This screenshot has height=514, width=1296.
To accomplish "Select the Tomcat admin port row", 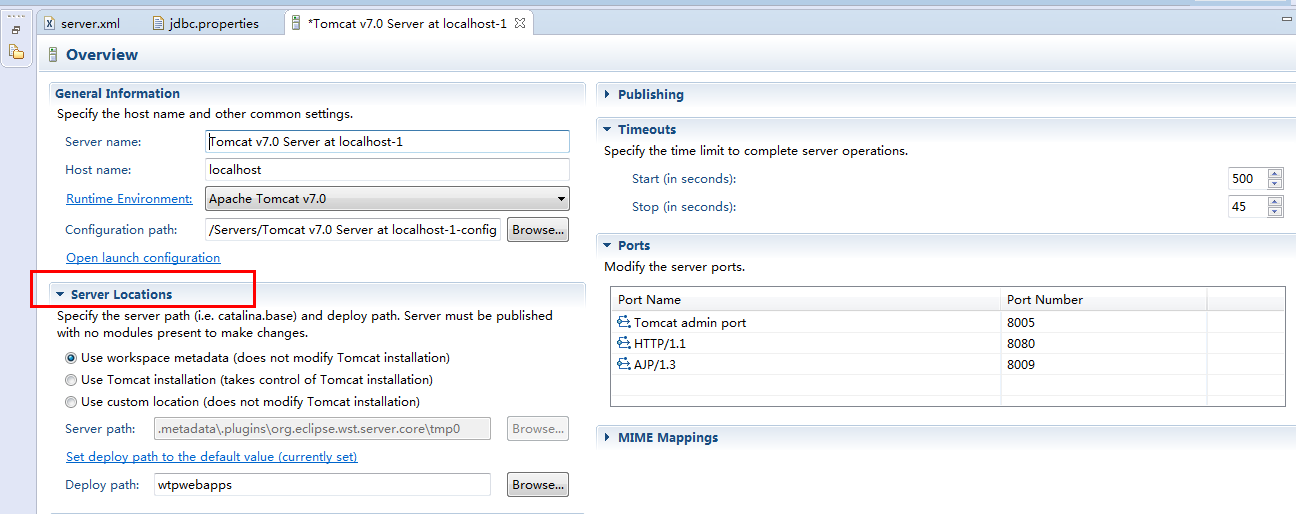I will coord(947,323).
